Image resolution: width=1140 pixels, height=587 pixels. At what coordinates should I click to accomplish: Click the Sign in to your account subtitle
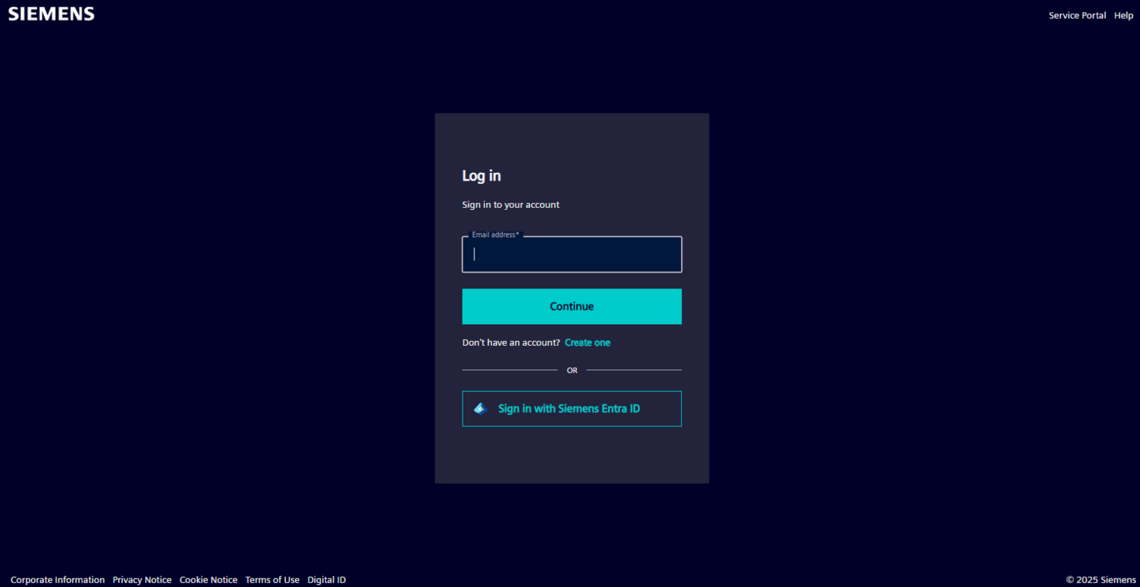(510, 205)
